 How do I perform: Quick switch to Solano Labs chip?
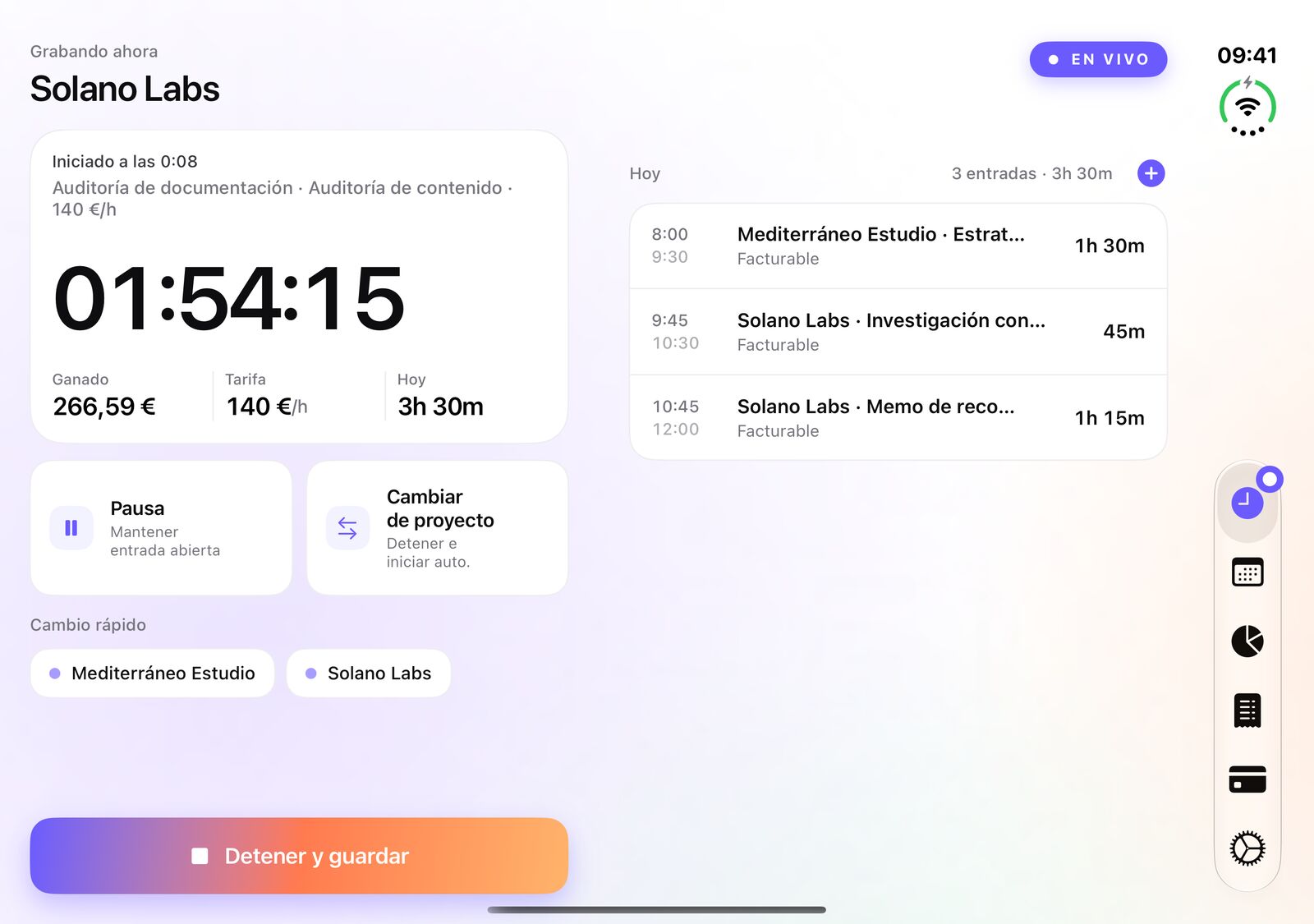tap(368, 673)
